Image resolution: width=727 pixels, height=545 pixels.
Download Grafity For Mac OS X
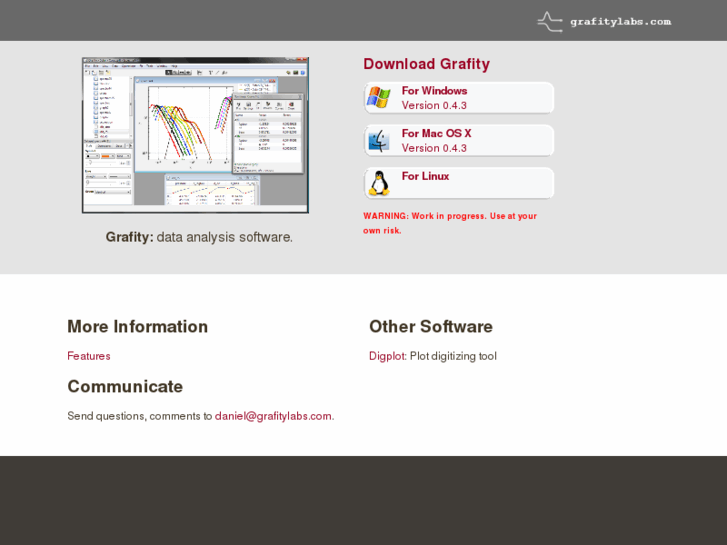tap(459, 141)
